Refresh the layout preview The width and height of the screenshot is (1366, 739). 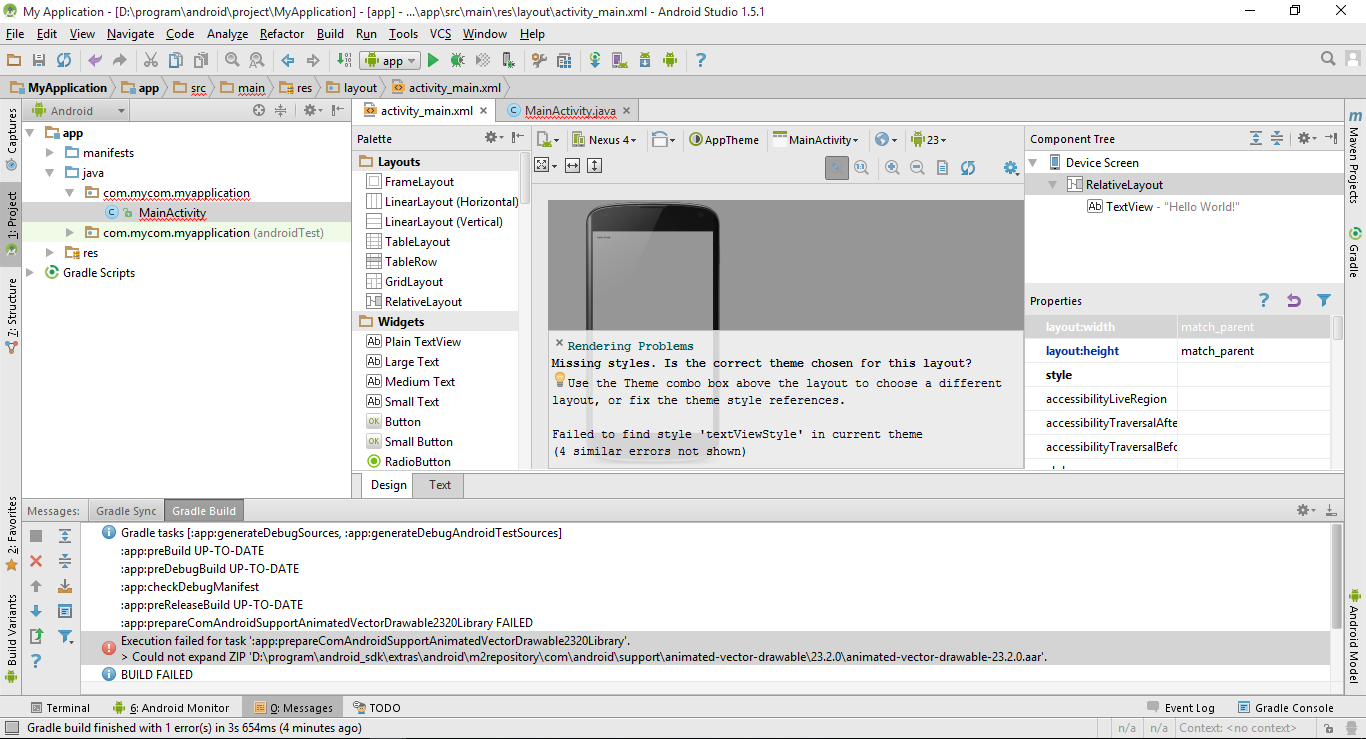click(x=968, y=168)
